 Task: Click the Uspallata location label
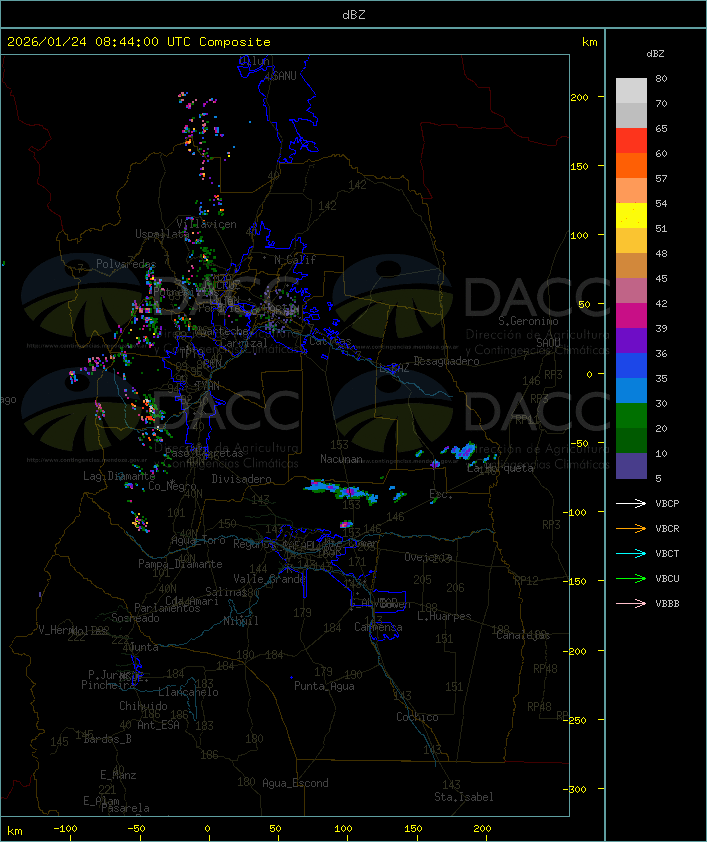pos(161,234)
